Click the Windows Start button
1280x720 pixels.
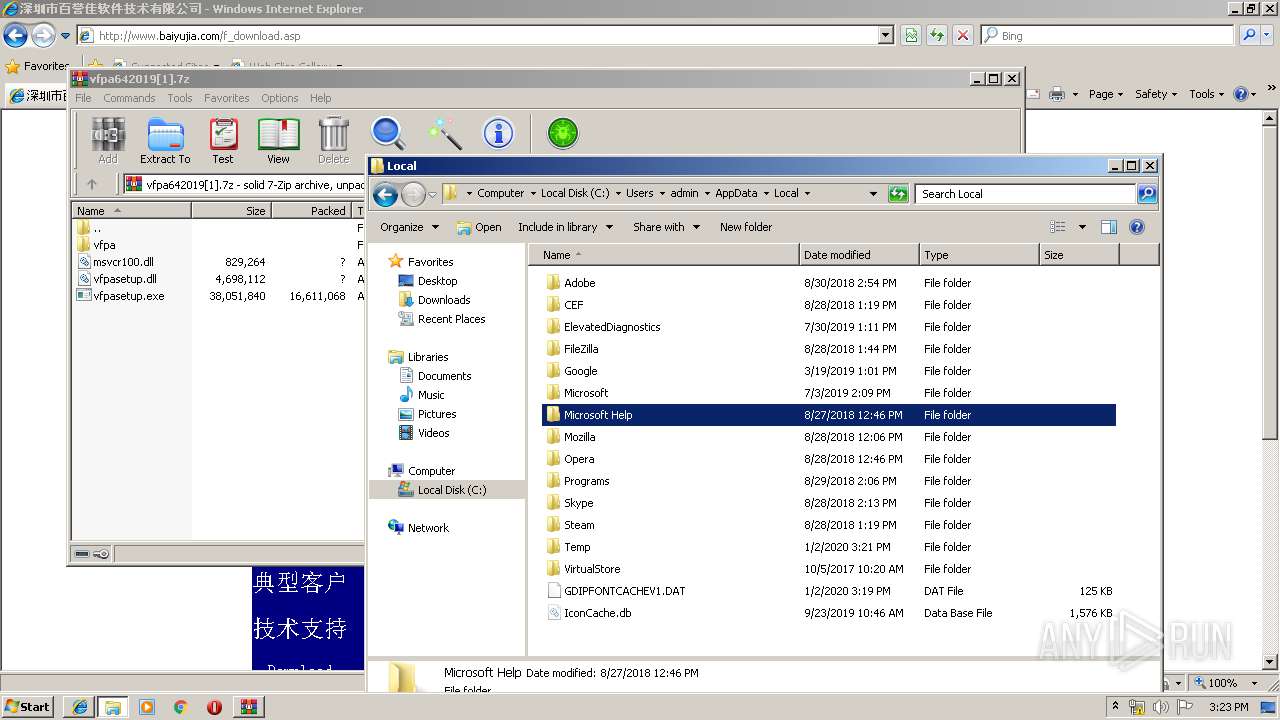point(28,707)
